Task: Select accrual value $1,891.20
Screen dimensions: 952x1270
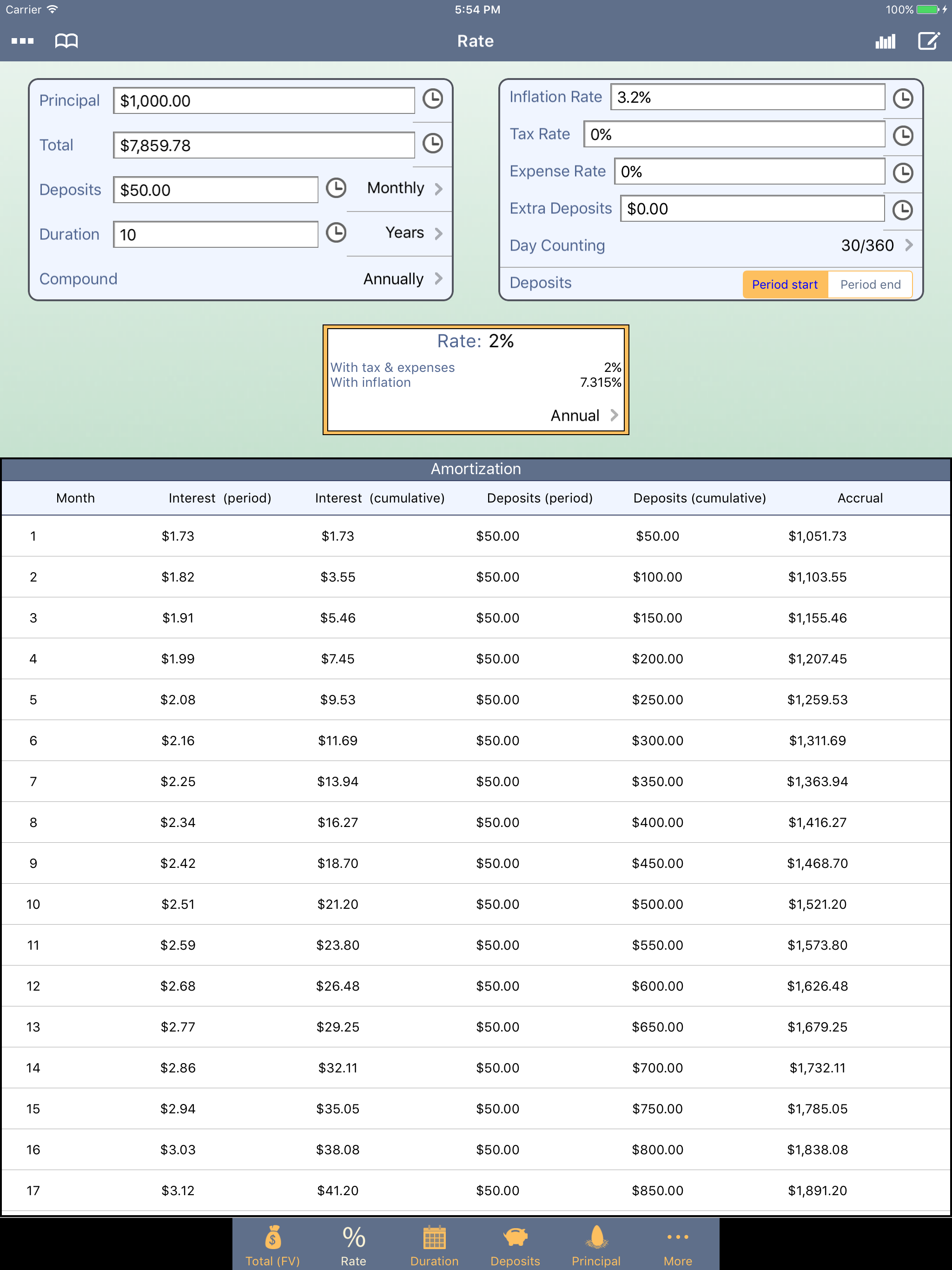Action: tap(817, 1191)
